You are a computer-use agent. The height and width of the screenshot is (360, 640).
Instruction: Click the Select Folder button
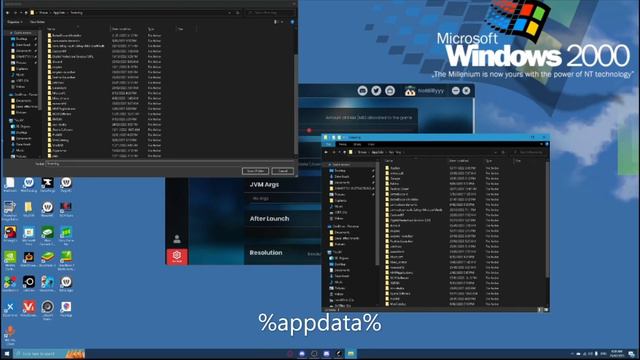point(255,171)
